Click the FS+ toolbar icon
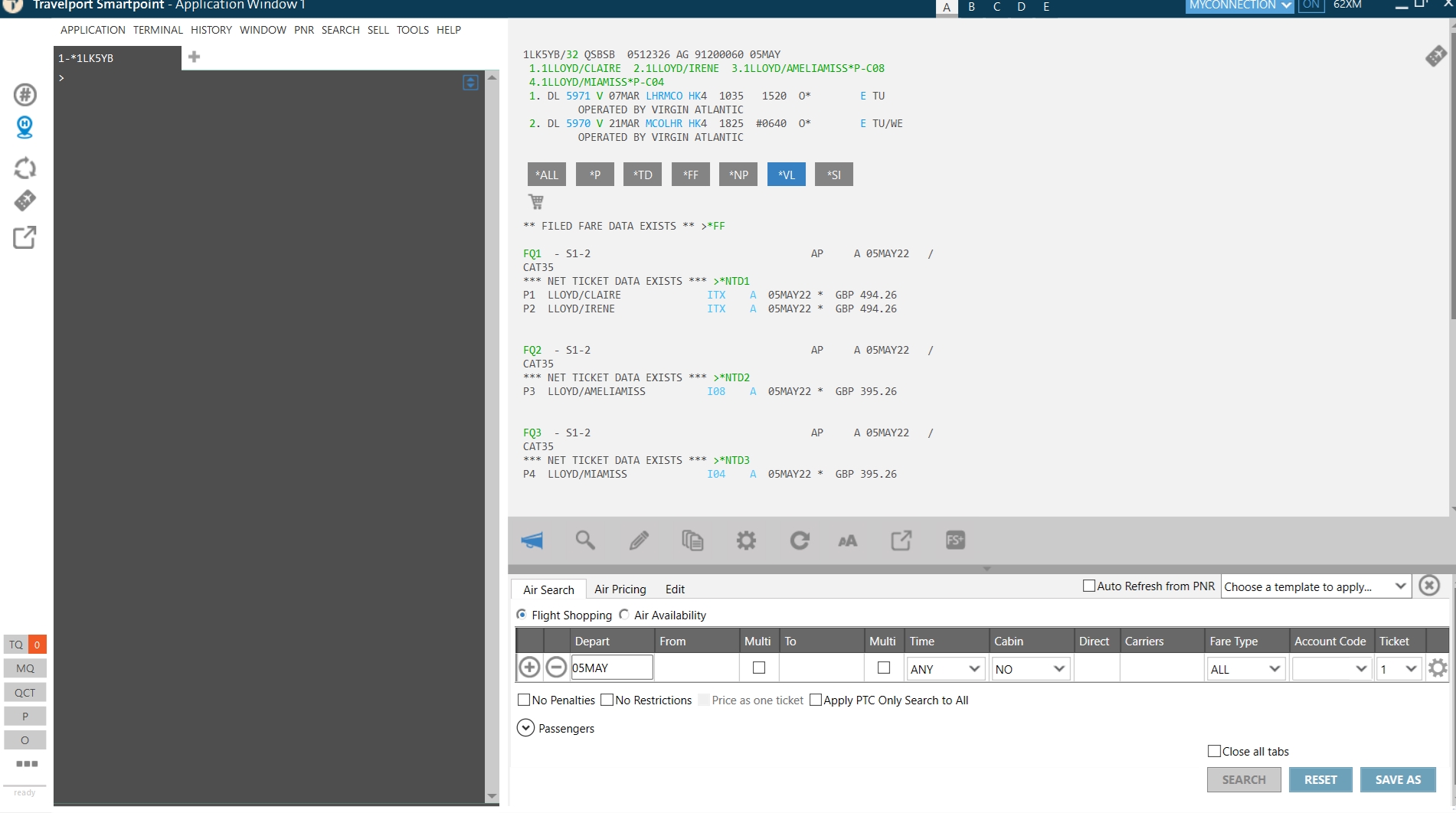Screen dimensions: 1456x813 pos(955,540)
